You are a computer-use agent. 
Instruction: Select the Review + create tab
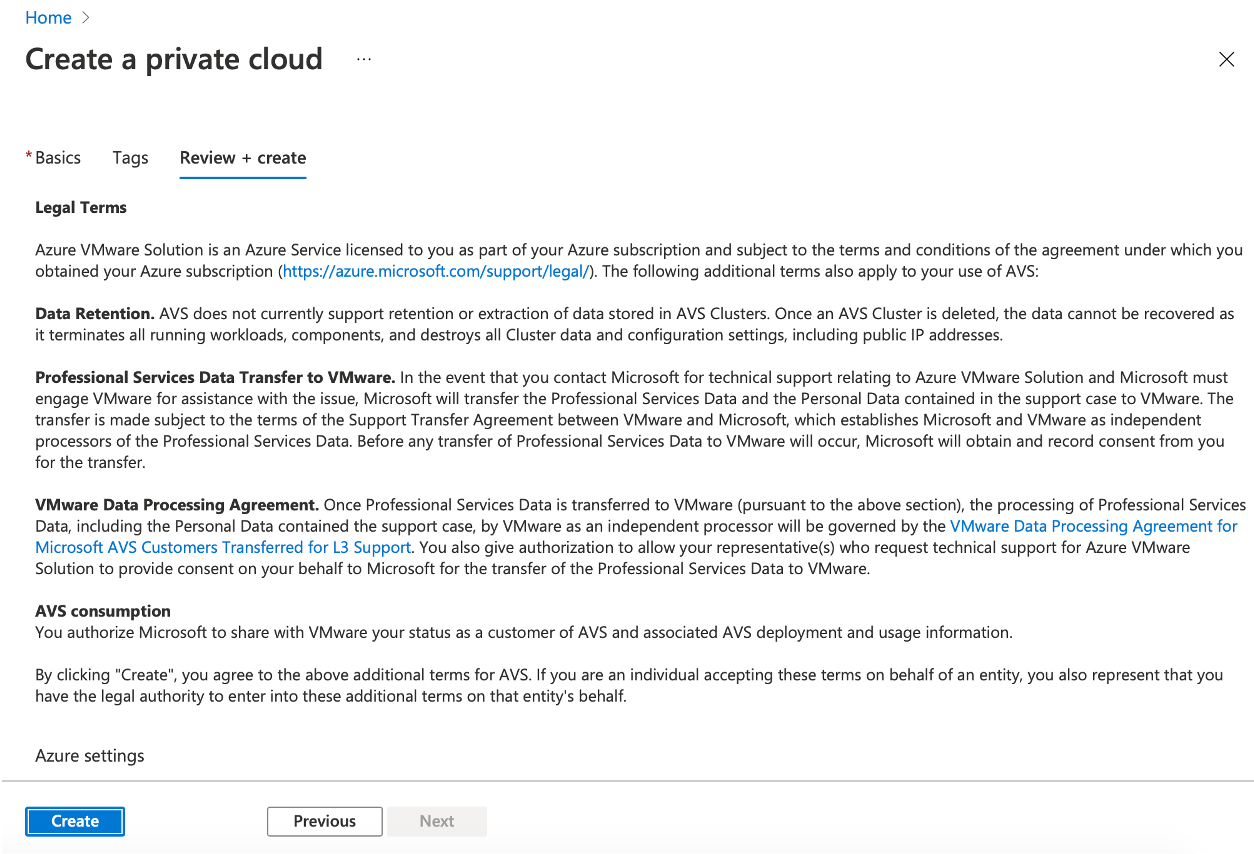tap(243, 158)
